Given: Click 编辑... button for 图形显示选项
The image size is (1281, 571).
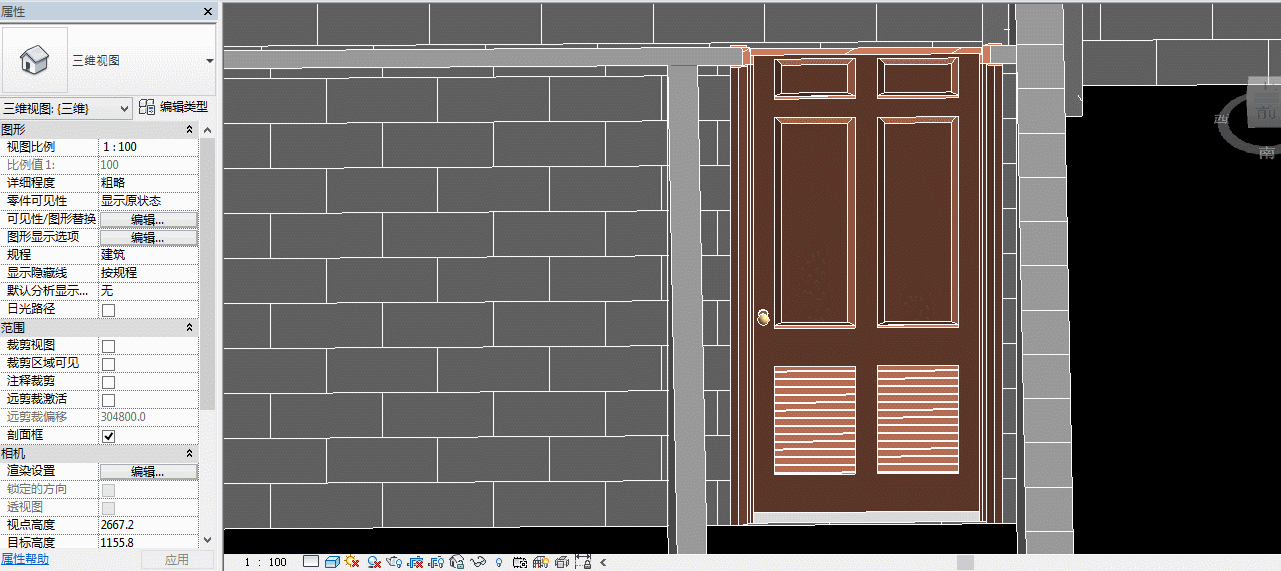Looking at the screenshot, I should [148, 237].
